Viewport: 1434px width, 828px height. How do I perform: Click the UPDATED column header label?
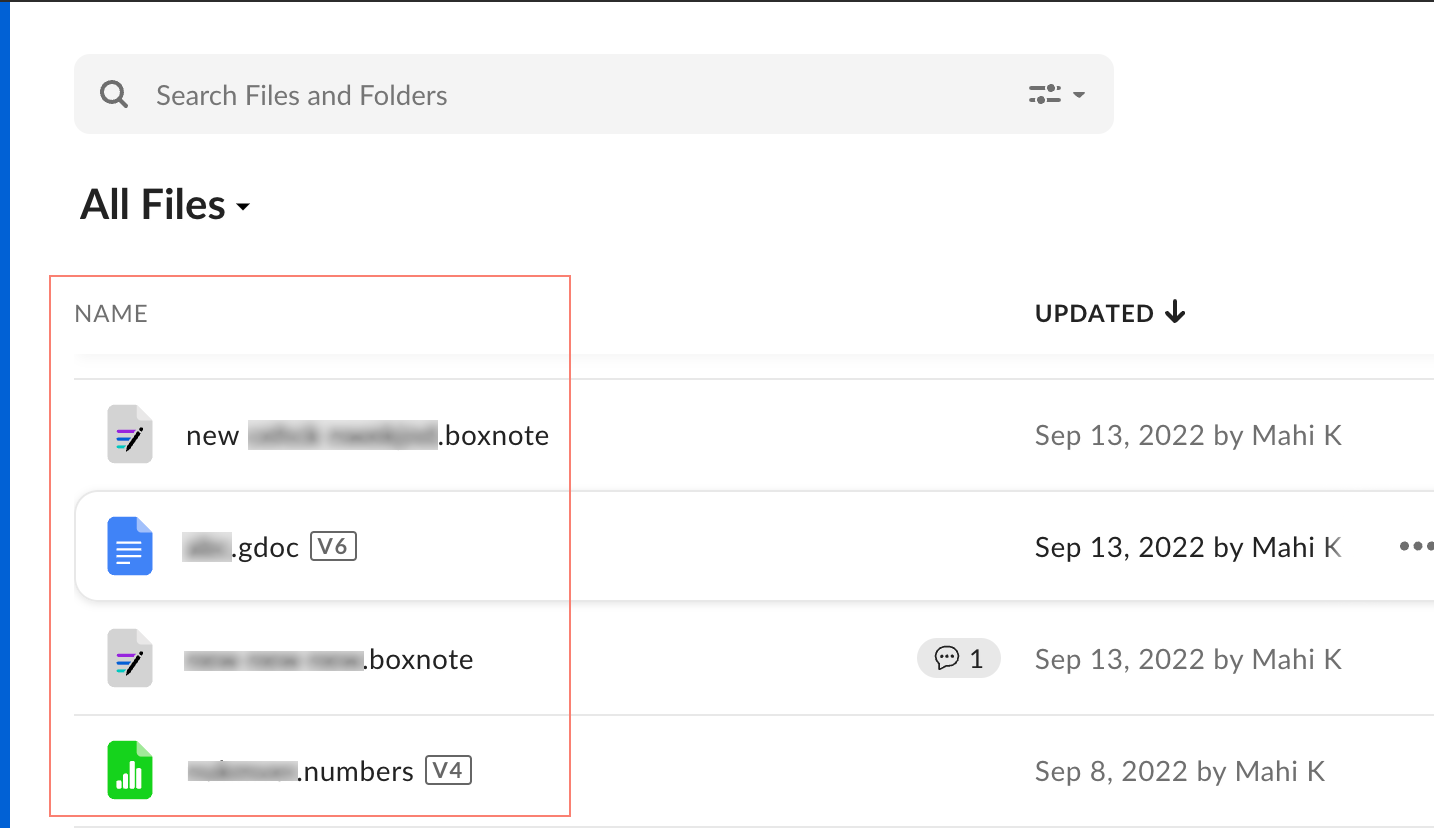(x=1094, y=314)
